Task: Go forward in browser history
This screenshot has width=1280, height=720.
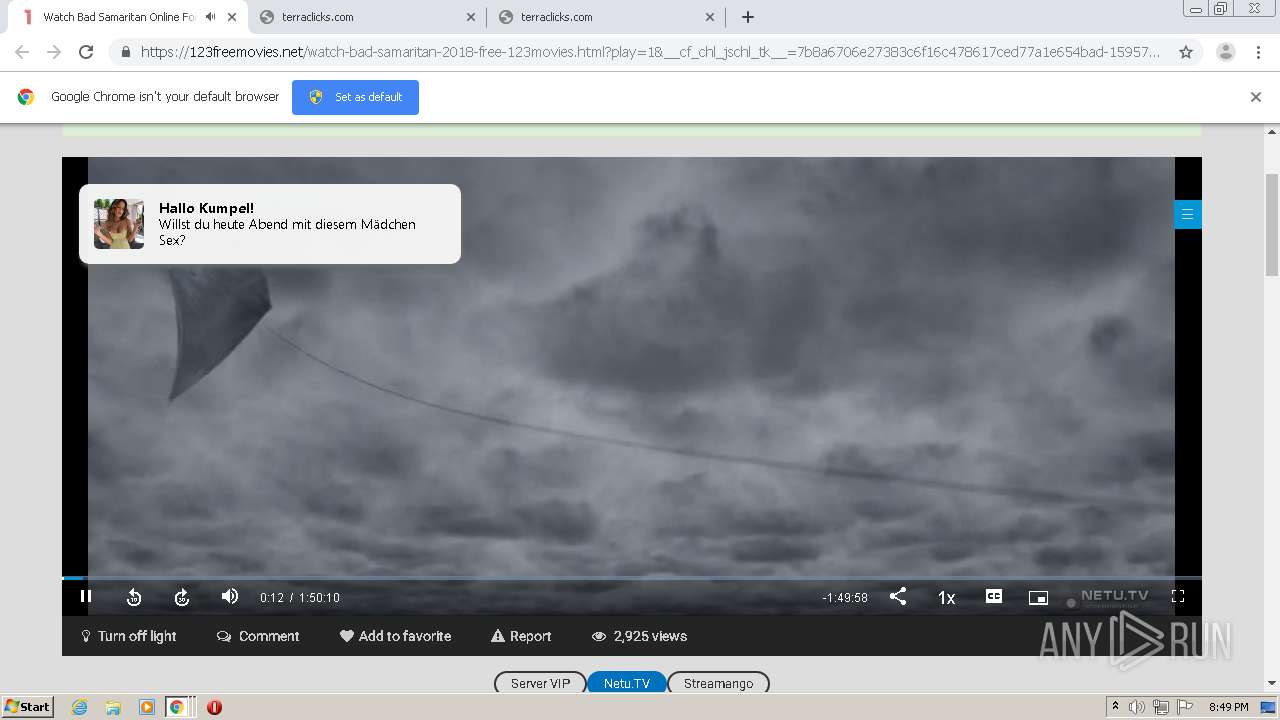Action: pyautogui.click(x=54, y=52)
